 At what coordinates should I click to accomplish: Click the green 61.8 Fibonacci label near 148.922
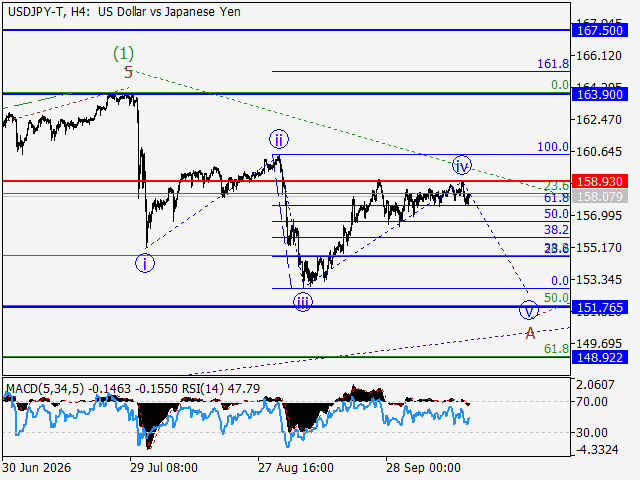[556, 349]
